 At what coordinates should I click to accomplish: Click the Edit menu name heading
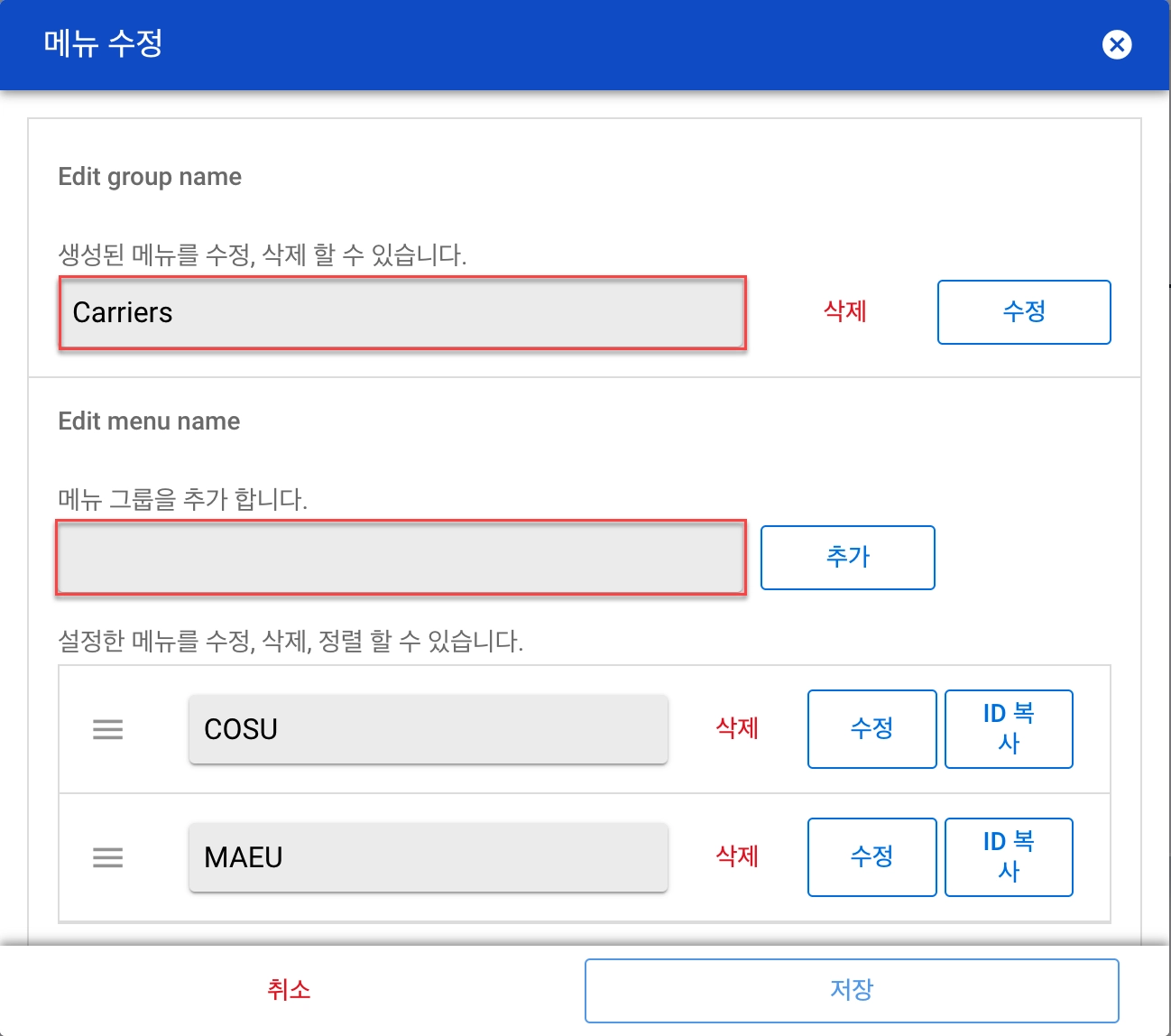(x=149, y=421)
